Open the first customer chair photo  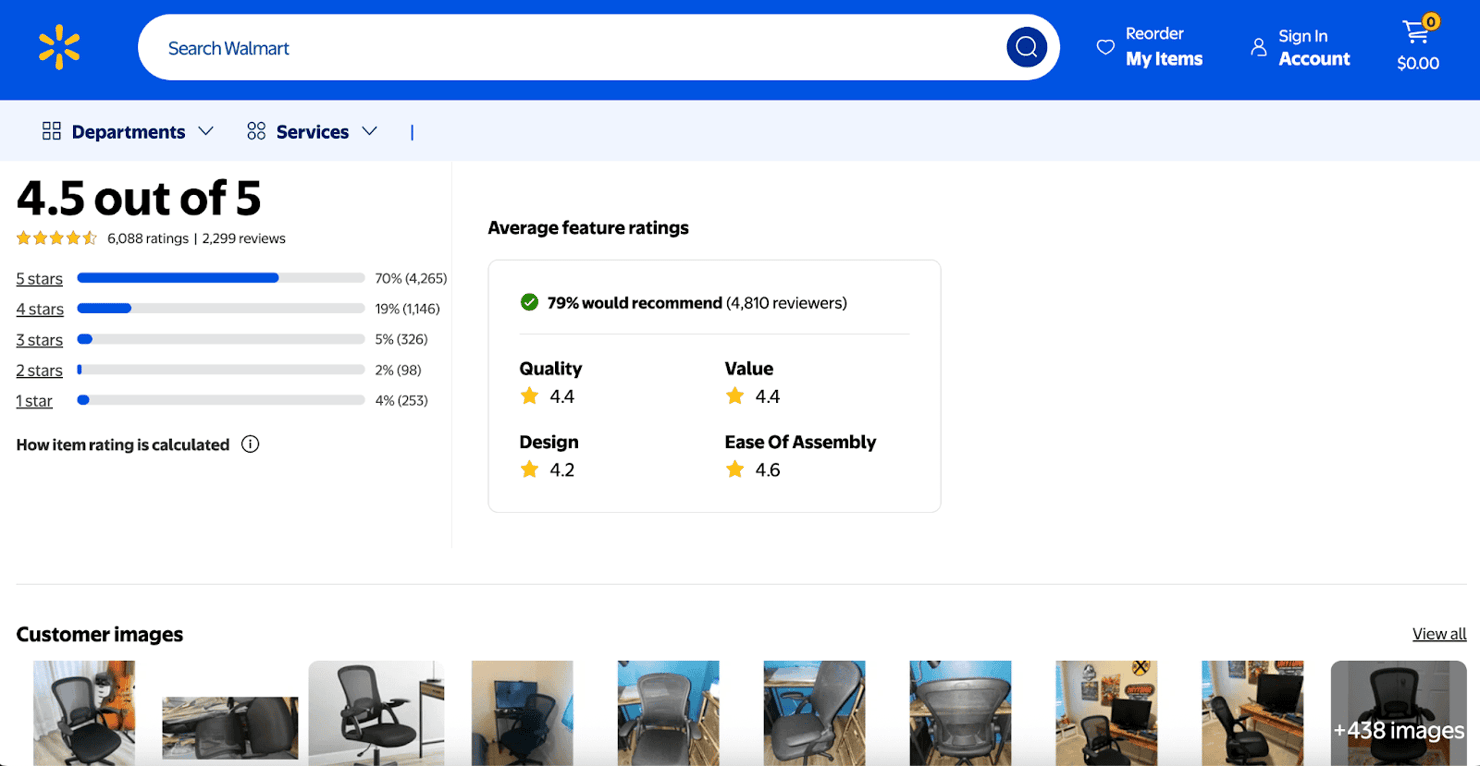pyautogui.click(x=84, y=713)
